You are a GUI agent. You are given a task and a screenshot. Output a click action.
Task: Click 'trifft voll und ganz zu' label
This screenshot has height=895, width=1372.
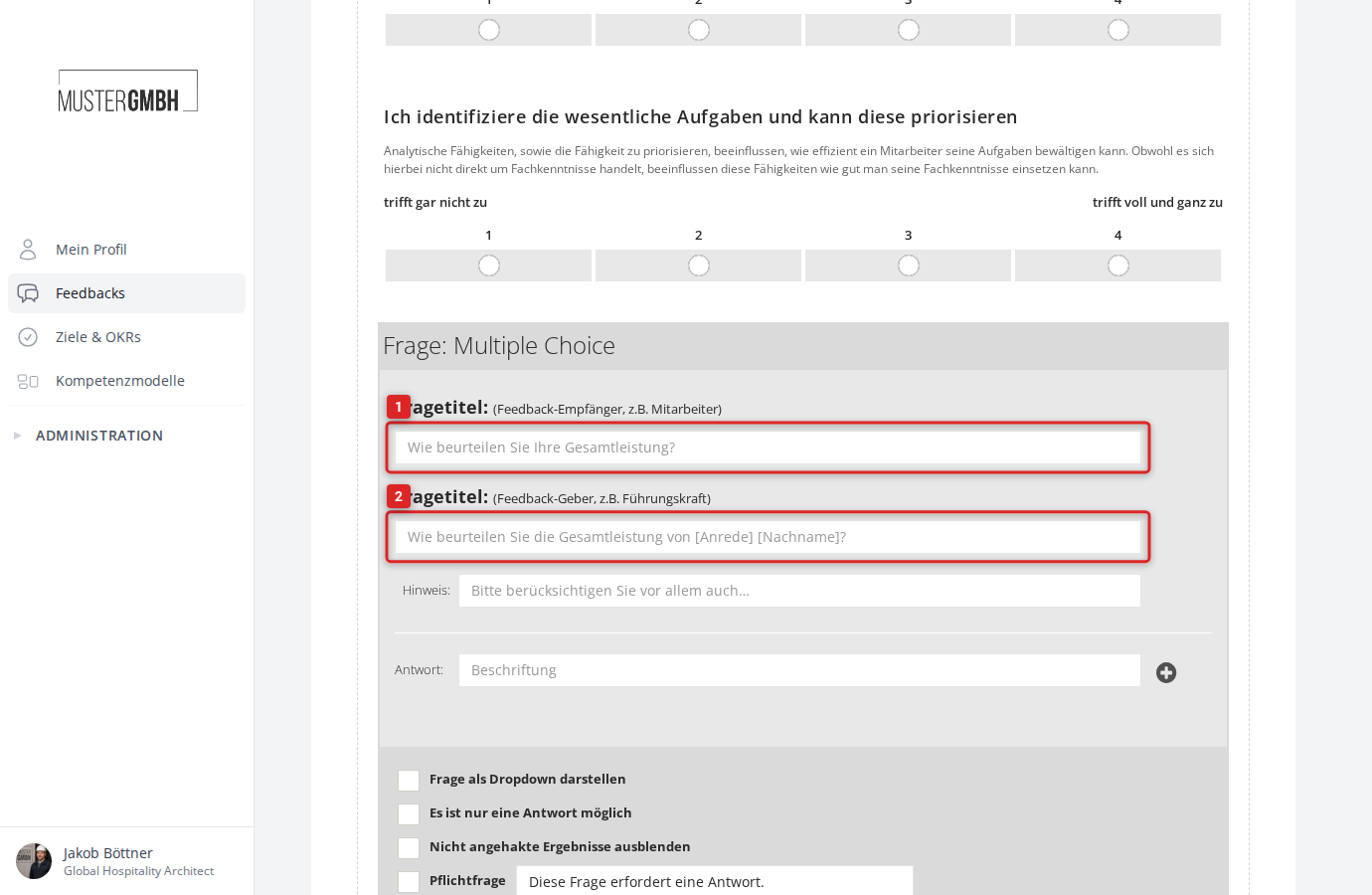pyautogui.click(x=1157, y=203)
